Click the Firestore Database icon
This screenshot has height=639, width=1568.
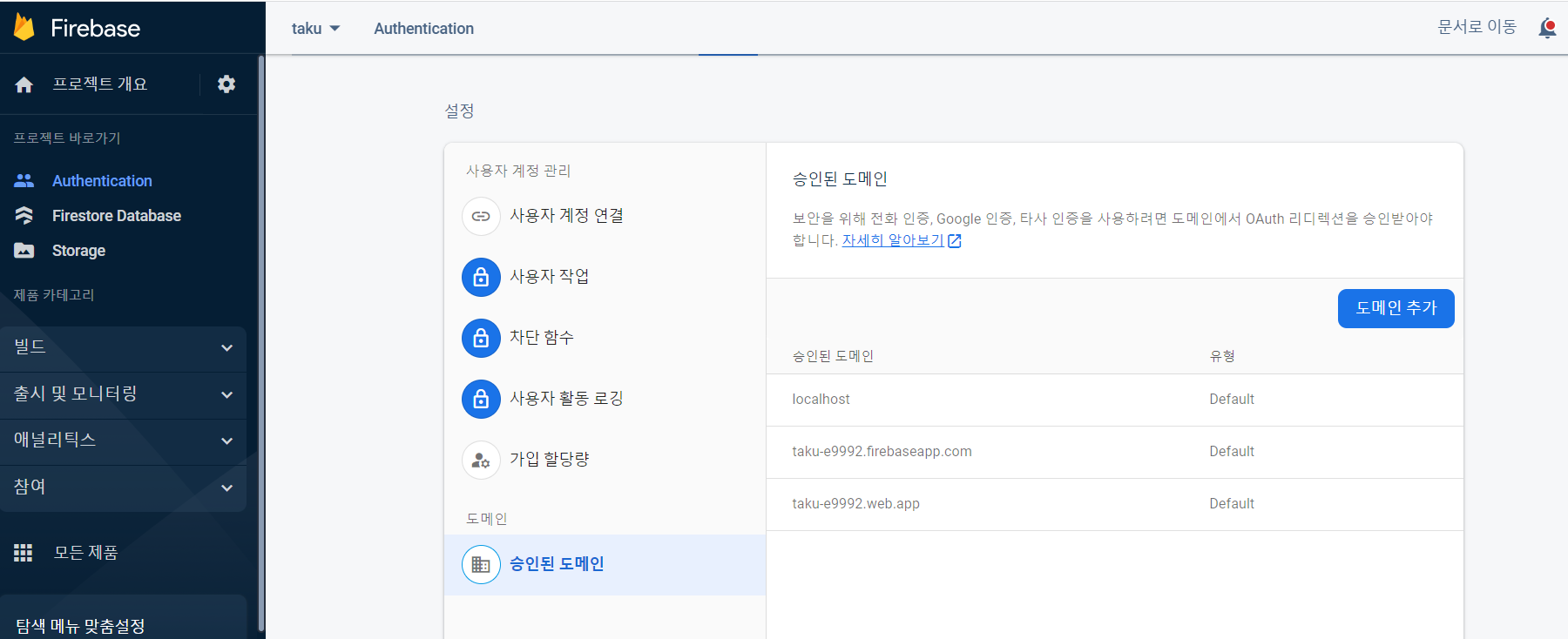click(24, 215)
